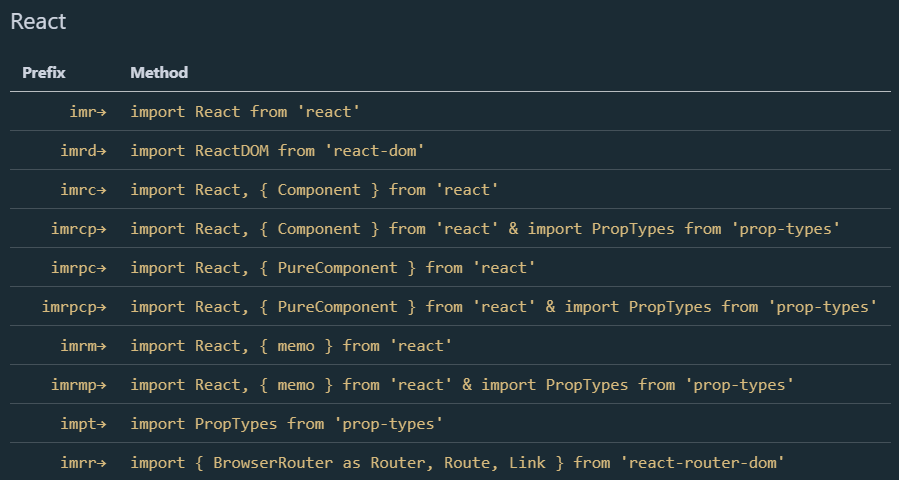Click the imrpc→ row's method text
Viewport: 899px width, 480px height.
click(333, 267)
